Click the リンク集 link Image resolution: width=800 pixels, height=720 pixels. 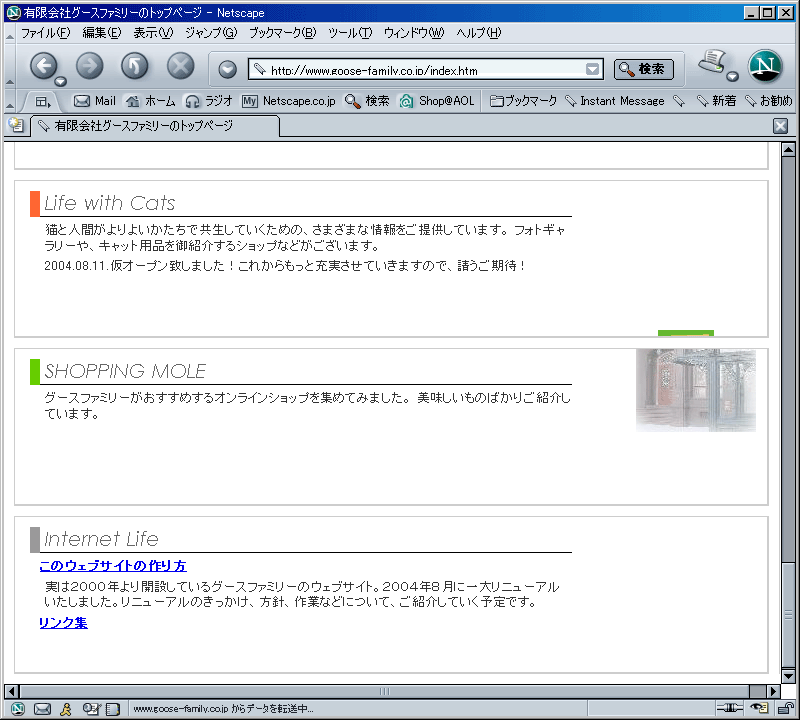click(x=63, y=623)
